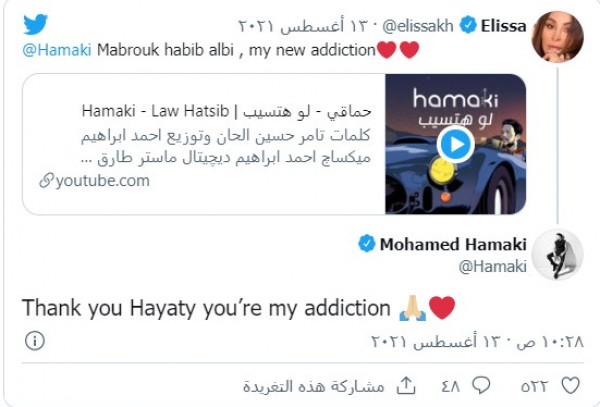Click the @Hamaki handle under the name
This screenshot has width=600, height=407.
click(x=492, y=266)
